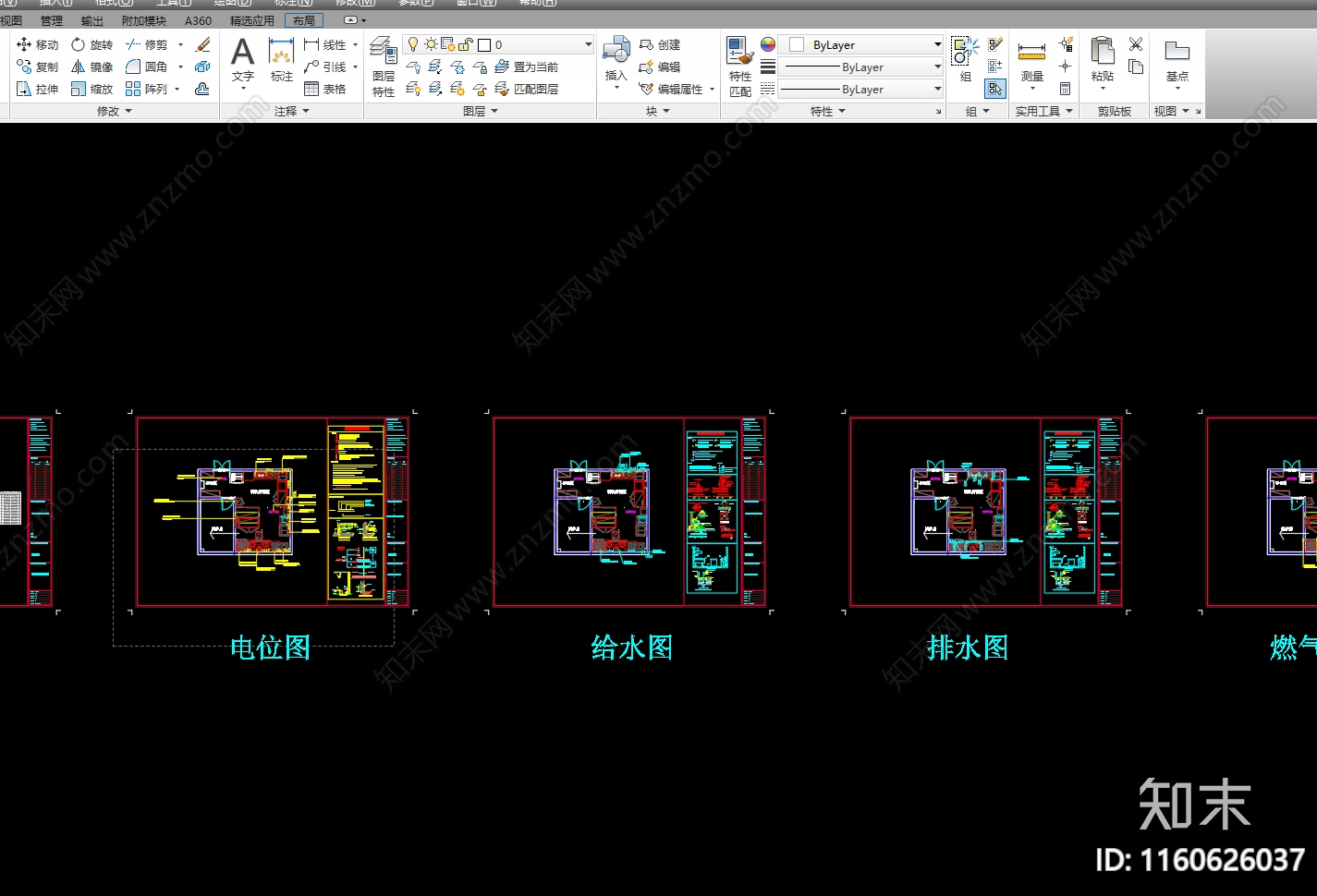Click Create block (创建)
The height and width of the screenshot is (896, 1317).
click(x=660, y=44)
